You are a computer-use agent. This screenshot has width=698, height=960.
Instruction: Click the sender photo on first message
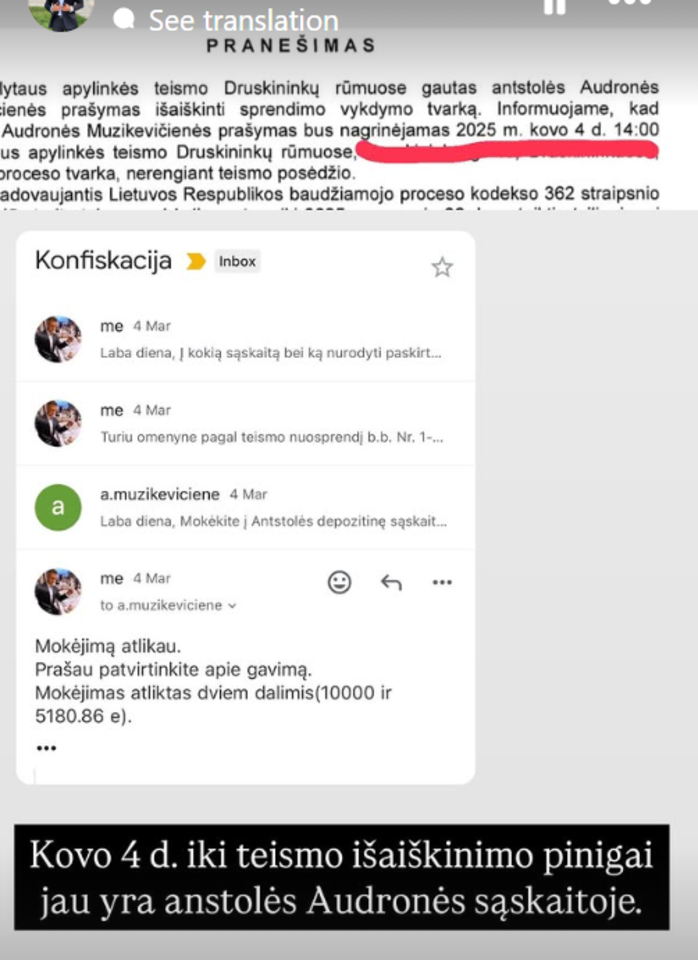tap(58, 339)
